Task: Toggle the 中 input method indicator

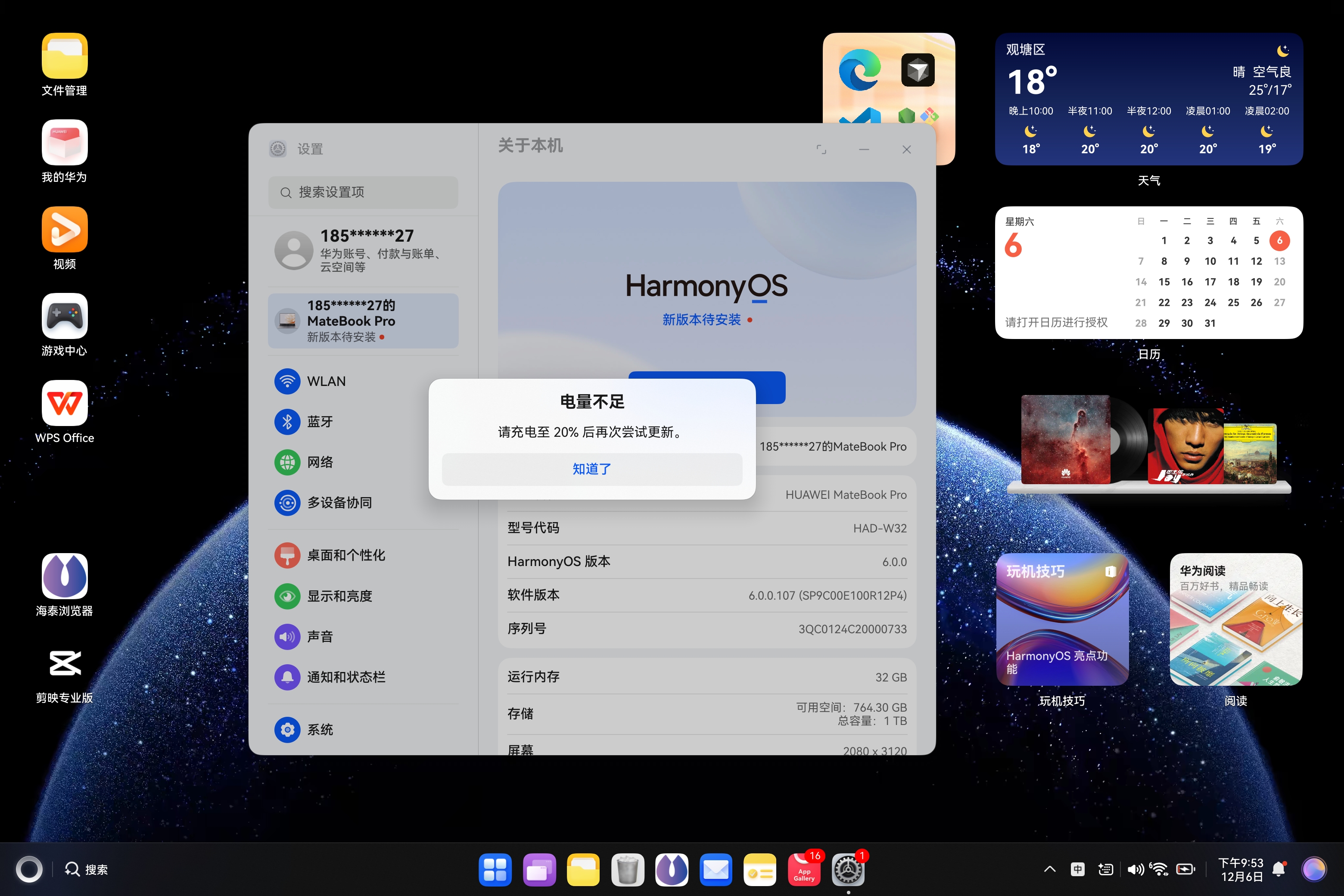Action: pos(1077,869)
